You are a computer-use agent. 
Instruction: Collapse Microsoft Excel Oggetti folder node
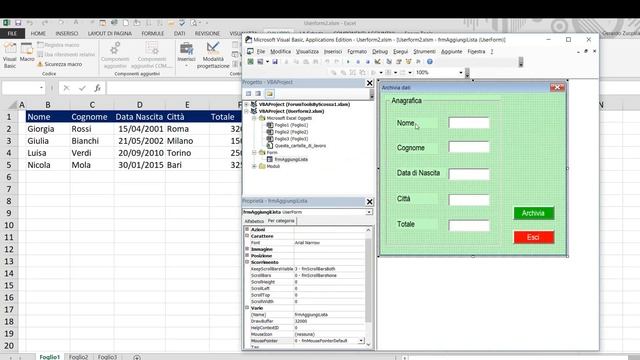[254, 118]
